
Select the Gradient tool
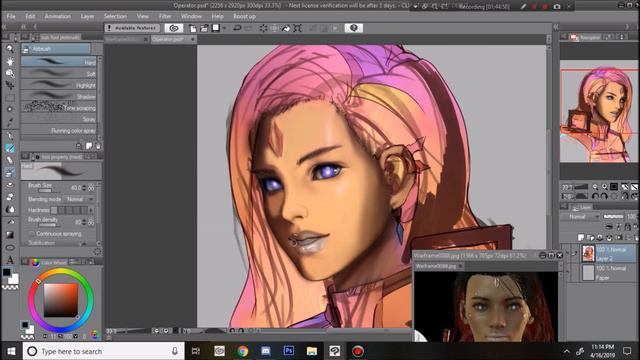(x=10, y=235)
